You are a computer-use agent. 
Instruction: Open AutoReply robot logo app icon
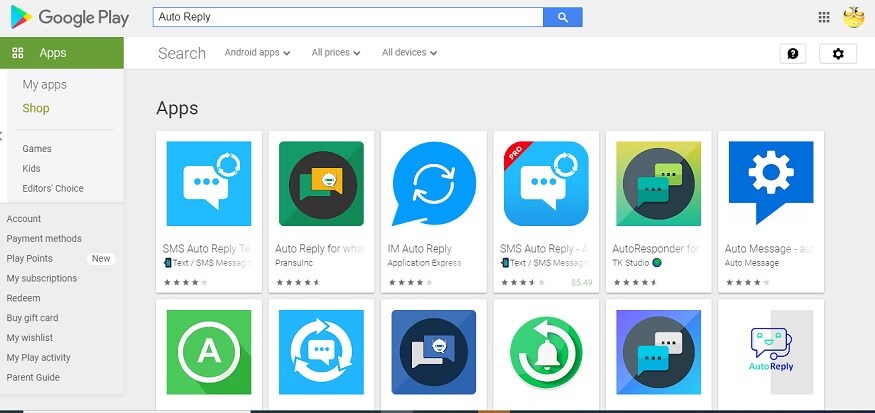(x=771, y=352)
